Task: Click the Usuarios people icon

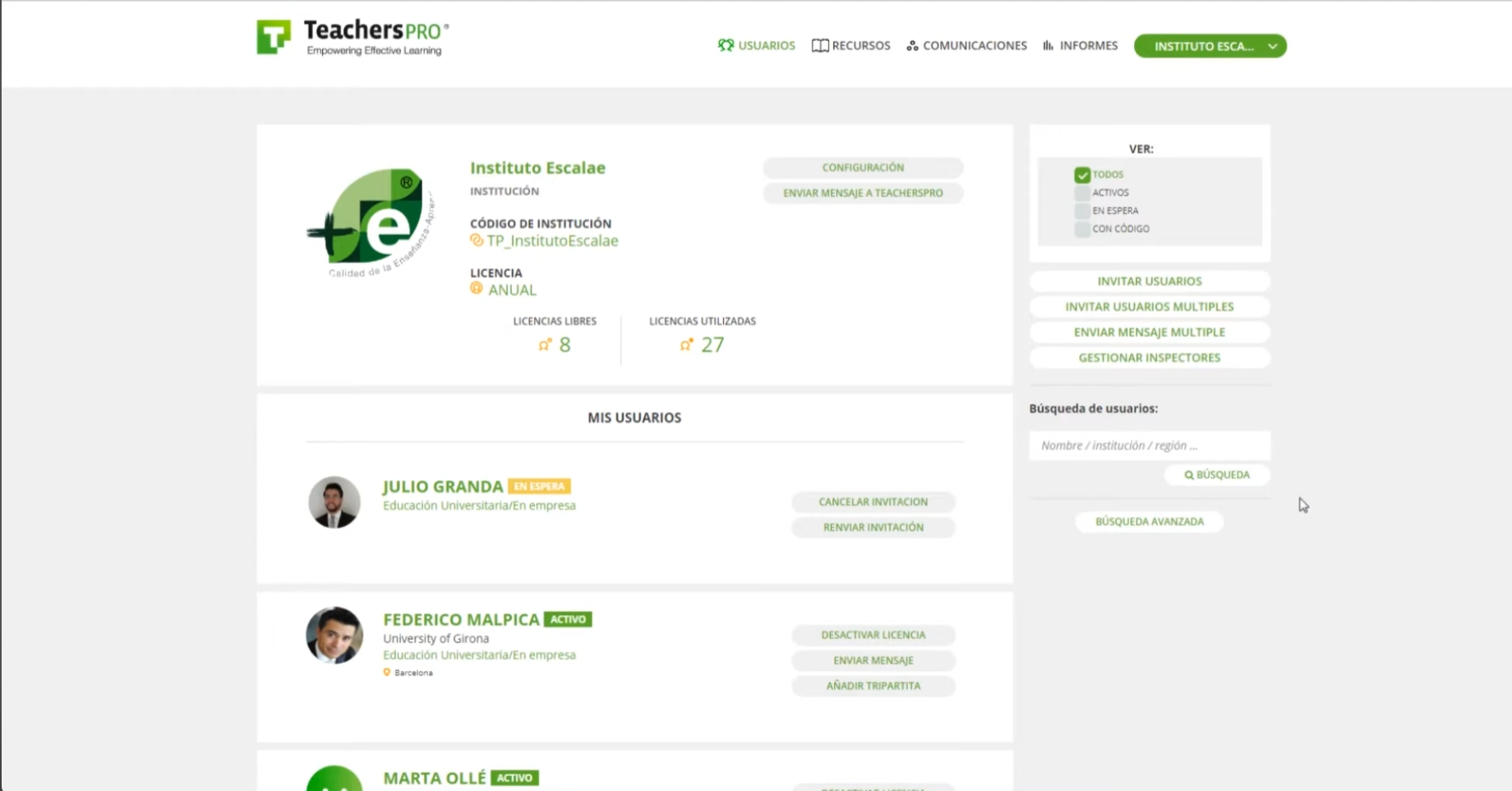Action: click(x=726, y=45)
